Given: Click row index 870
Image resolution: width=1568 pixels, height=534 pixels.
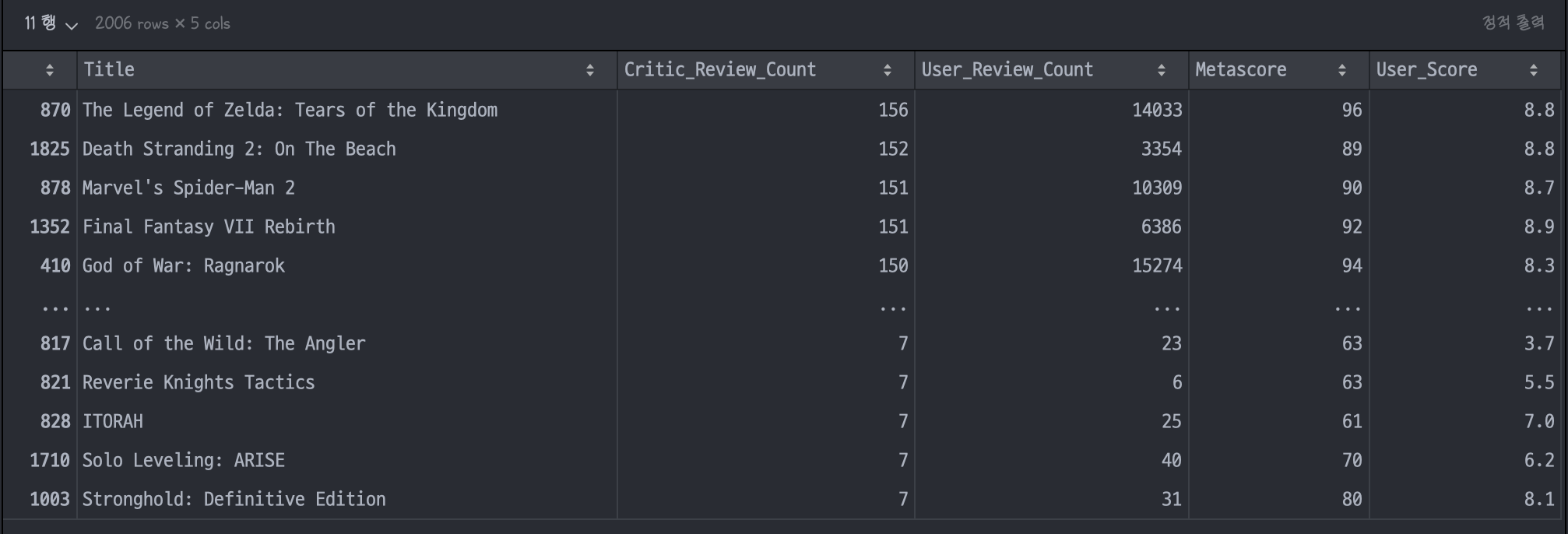Looking at the screenshot, I should coord(55,110).
